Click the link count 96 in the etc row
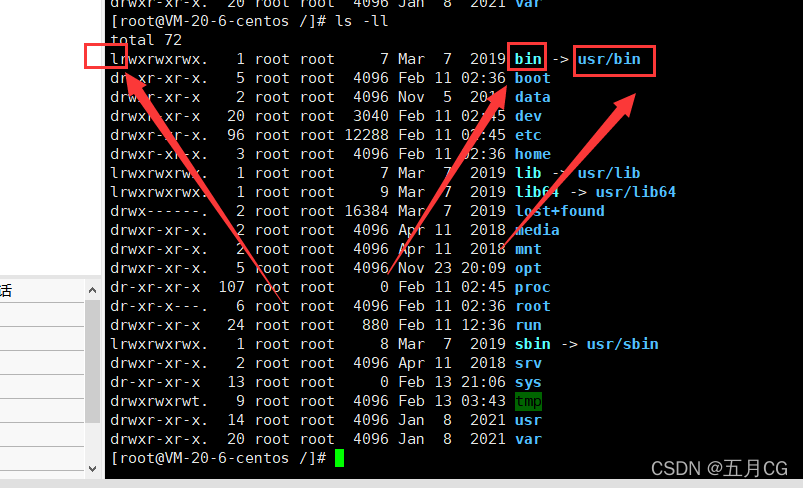The width and height of the screenshot is (803, 488). pos(236,135)
